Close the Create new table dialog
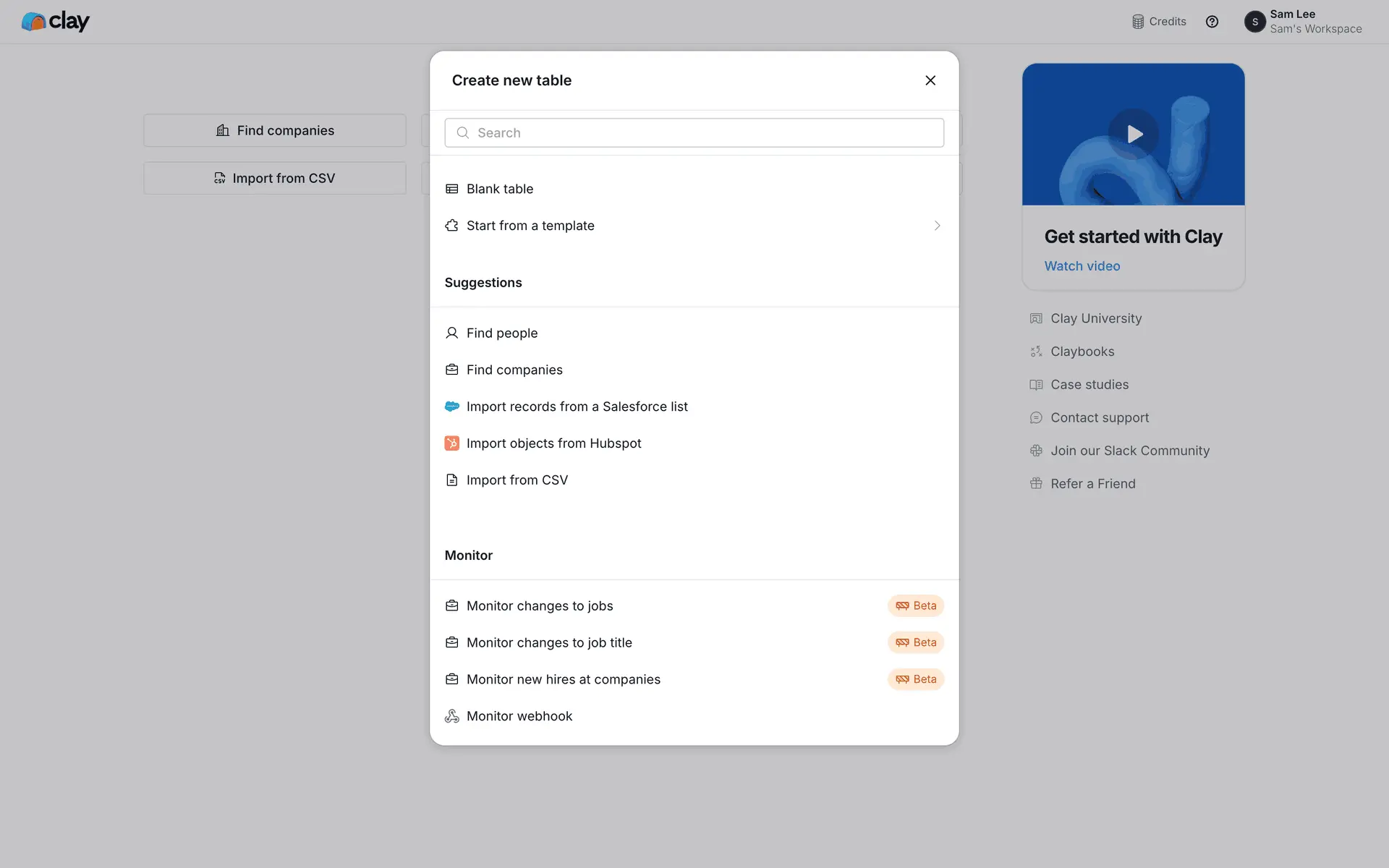Viewport: 1389px width, 868px height. point(930,80)
